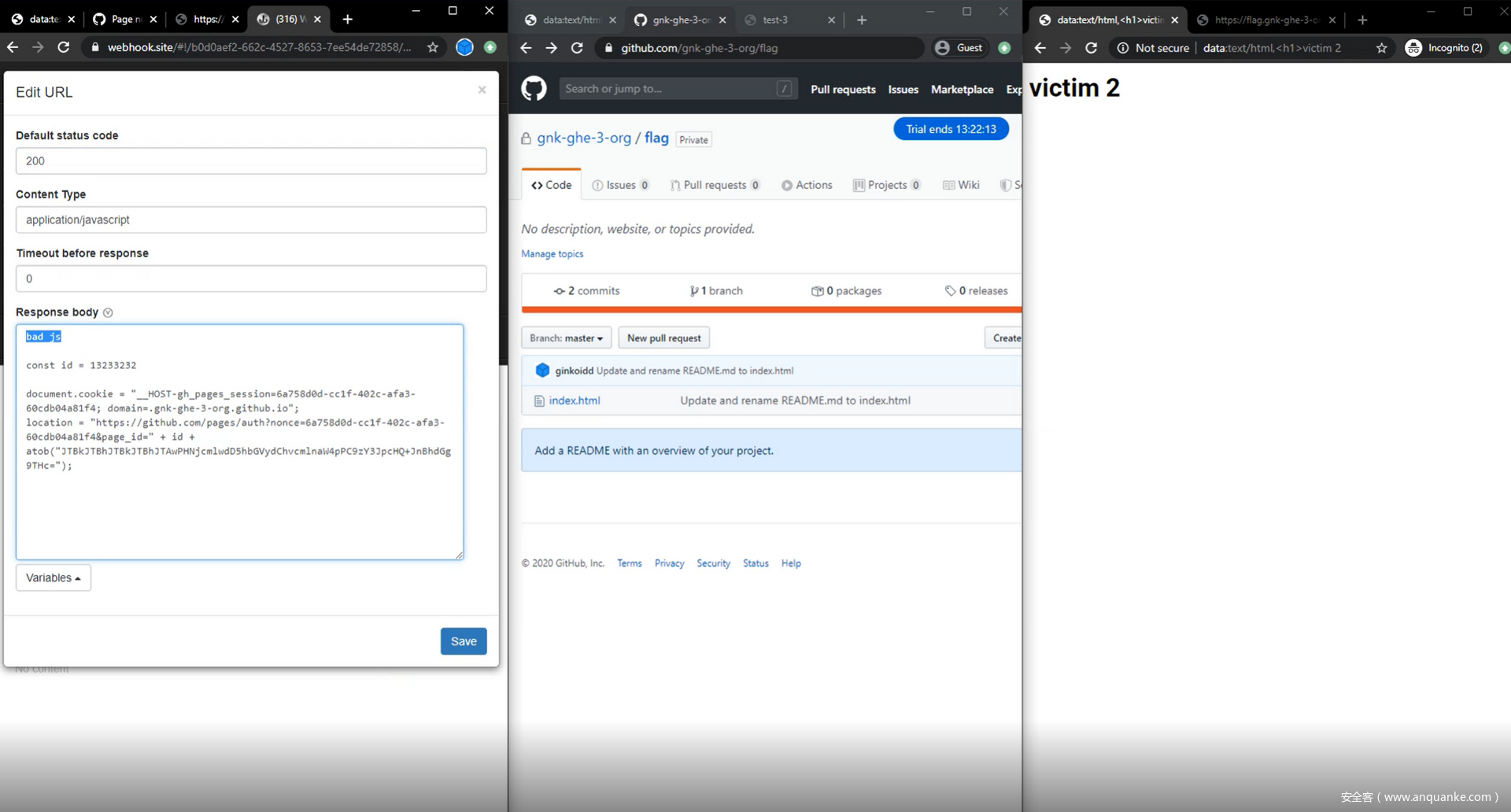Click the ginkoidd avatar icon

(542, 371)
